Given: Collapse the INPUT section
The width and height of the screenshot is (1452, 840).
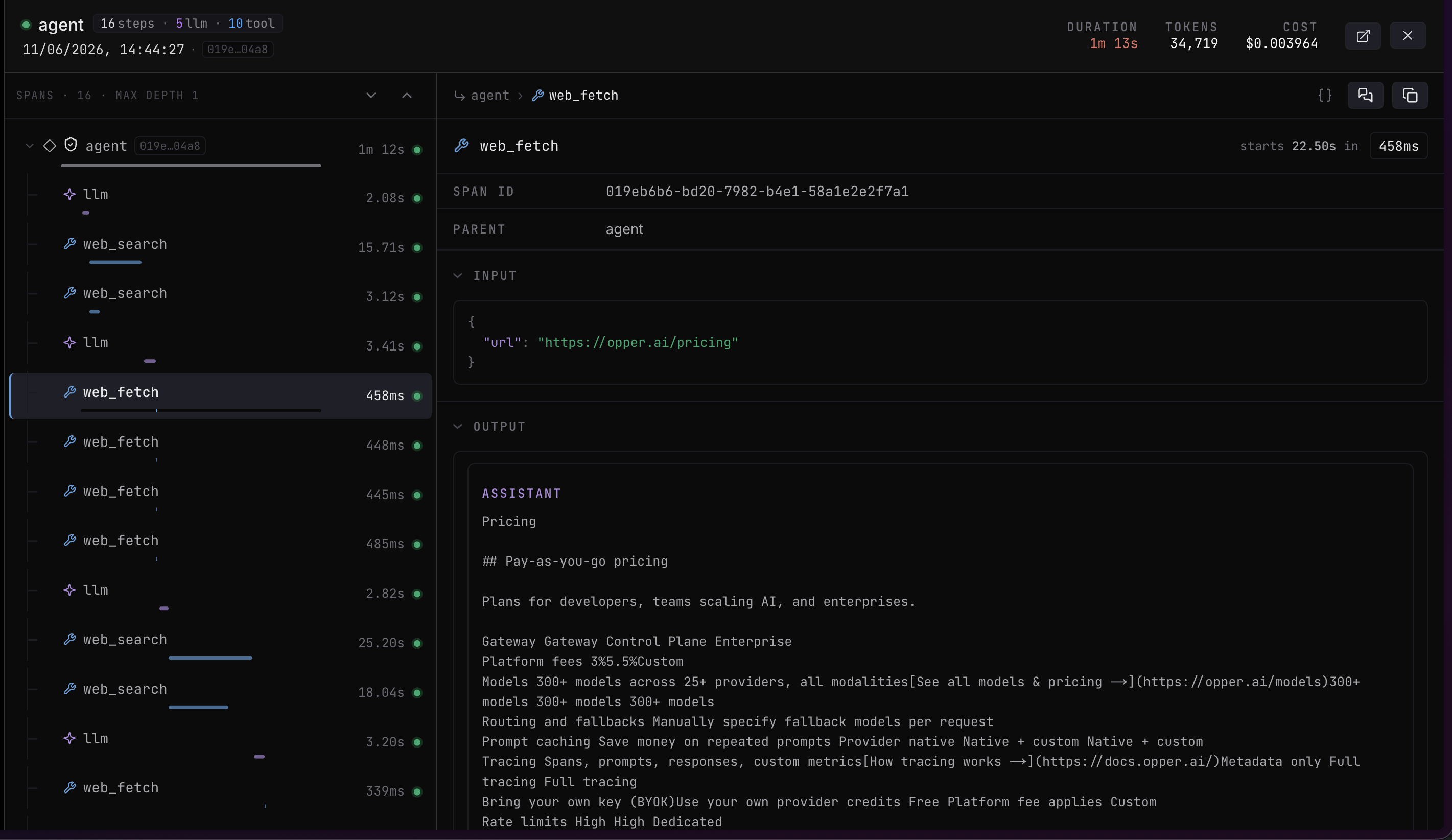Looking at the screenshot, I should pyautogui.click(x=457, y=275).
